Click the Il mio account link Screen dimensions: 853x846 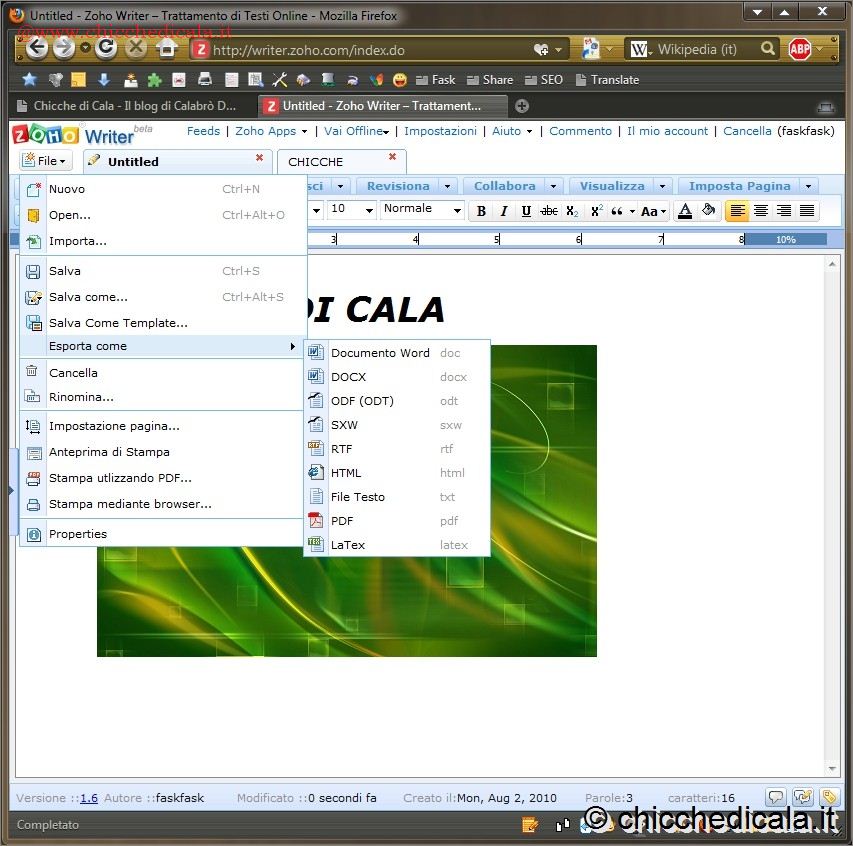667,131
